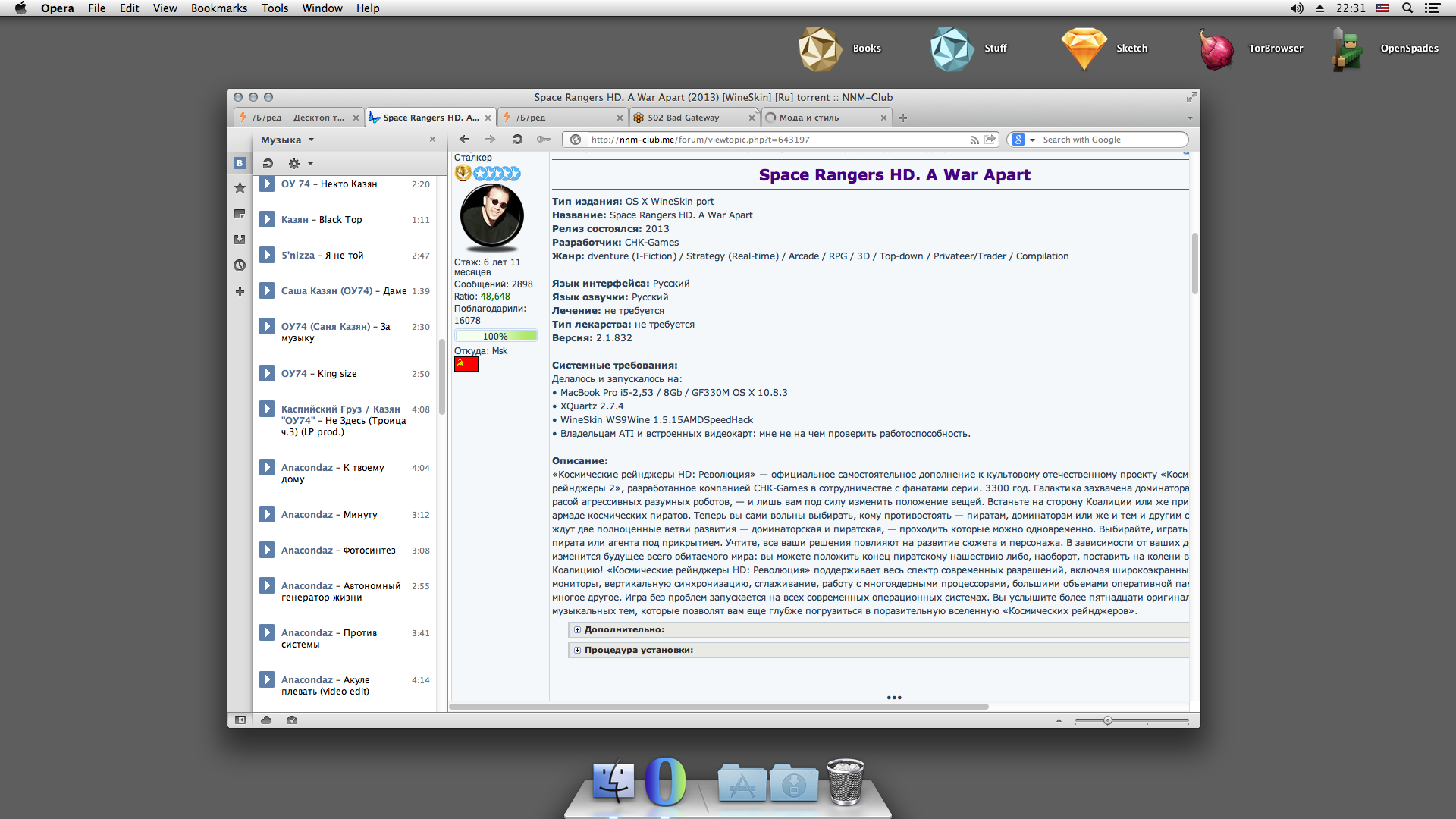1456x819 pixels.
Task: Open the Bookmarks menu
Action: click(218, 8)
